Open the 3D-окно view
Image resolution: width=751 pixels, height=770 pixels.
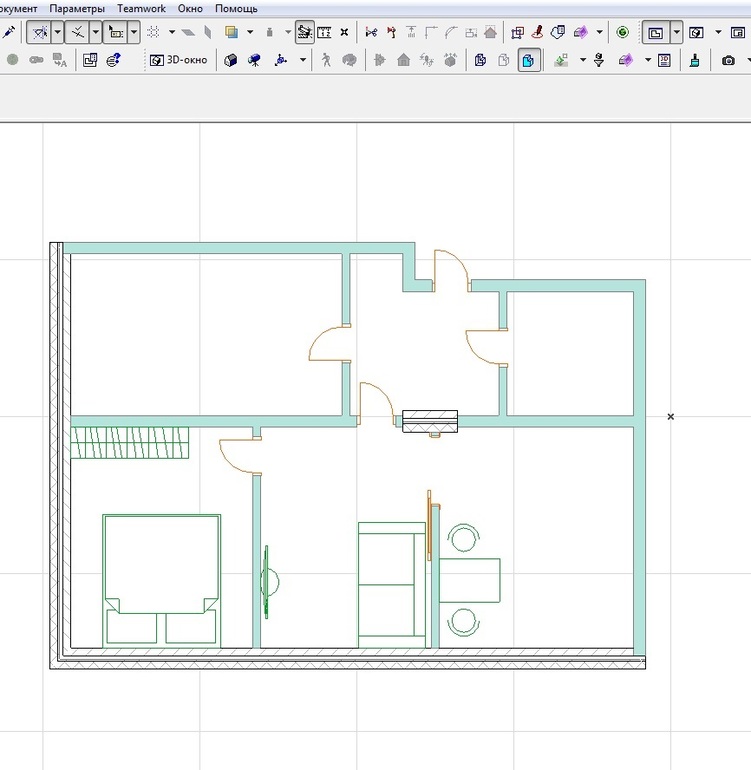pos(179,60)
